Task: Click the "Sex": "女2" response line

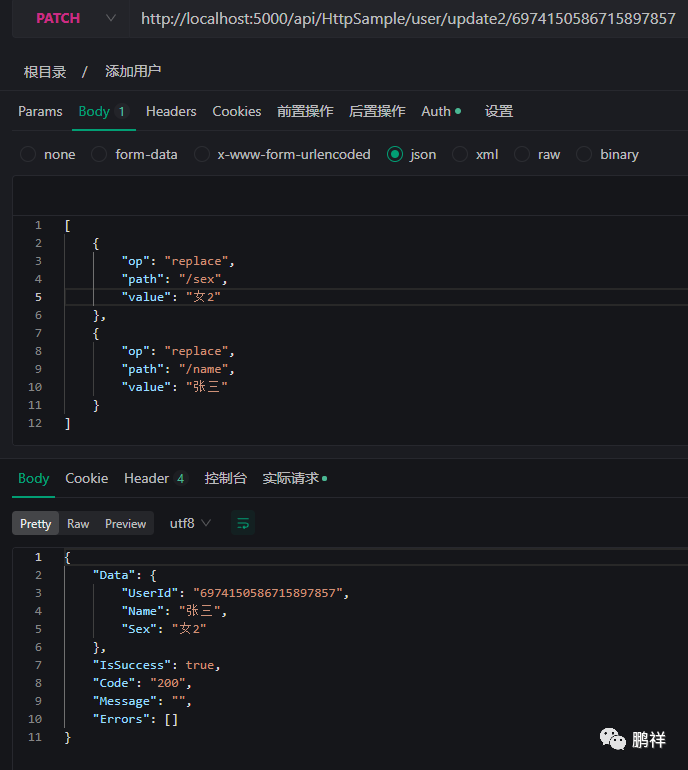Action: pos(164,629)
